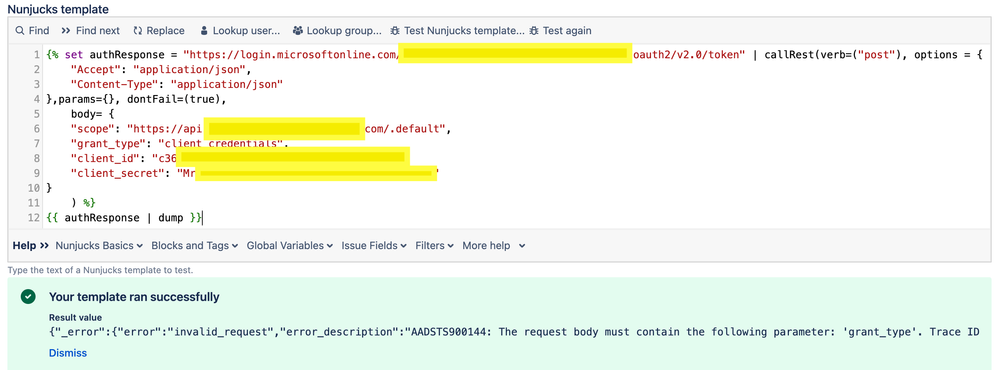Click line number 10 in the gutter
Screen dimensions: 999x370
(34, 188)
